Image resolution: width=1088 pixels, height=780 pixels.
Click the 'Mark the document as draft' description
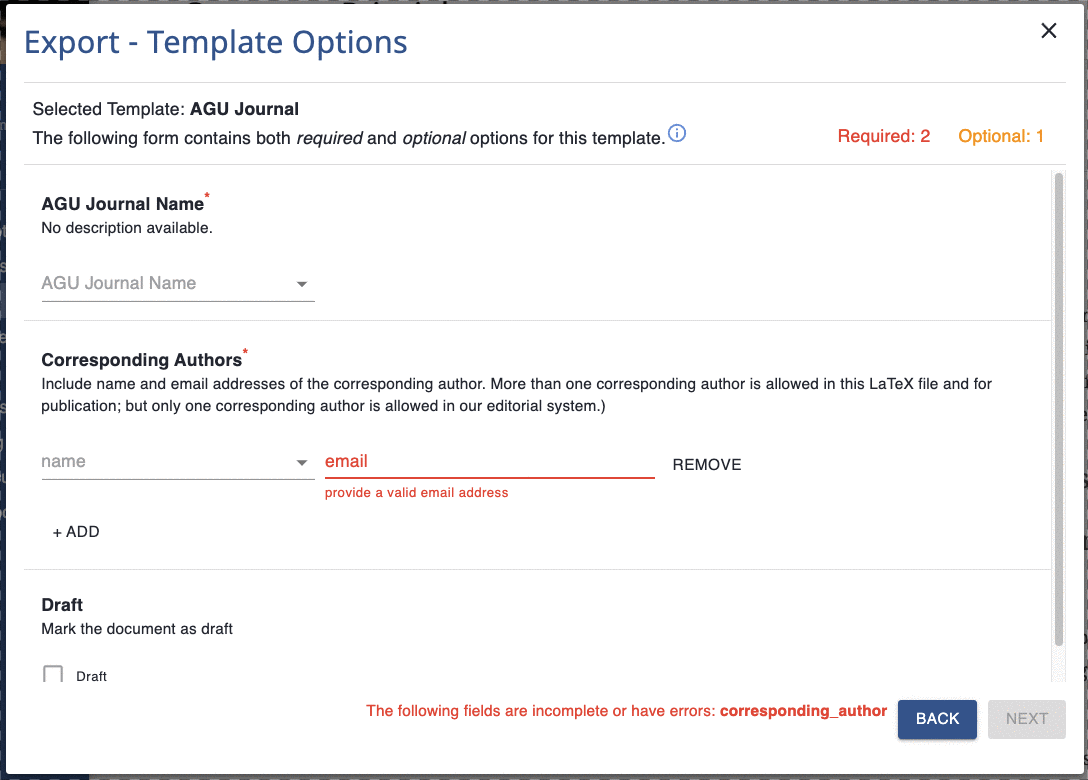tap(137, 629)
